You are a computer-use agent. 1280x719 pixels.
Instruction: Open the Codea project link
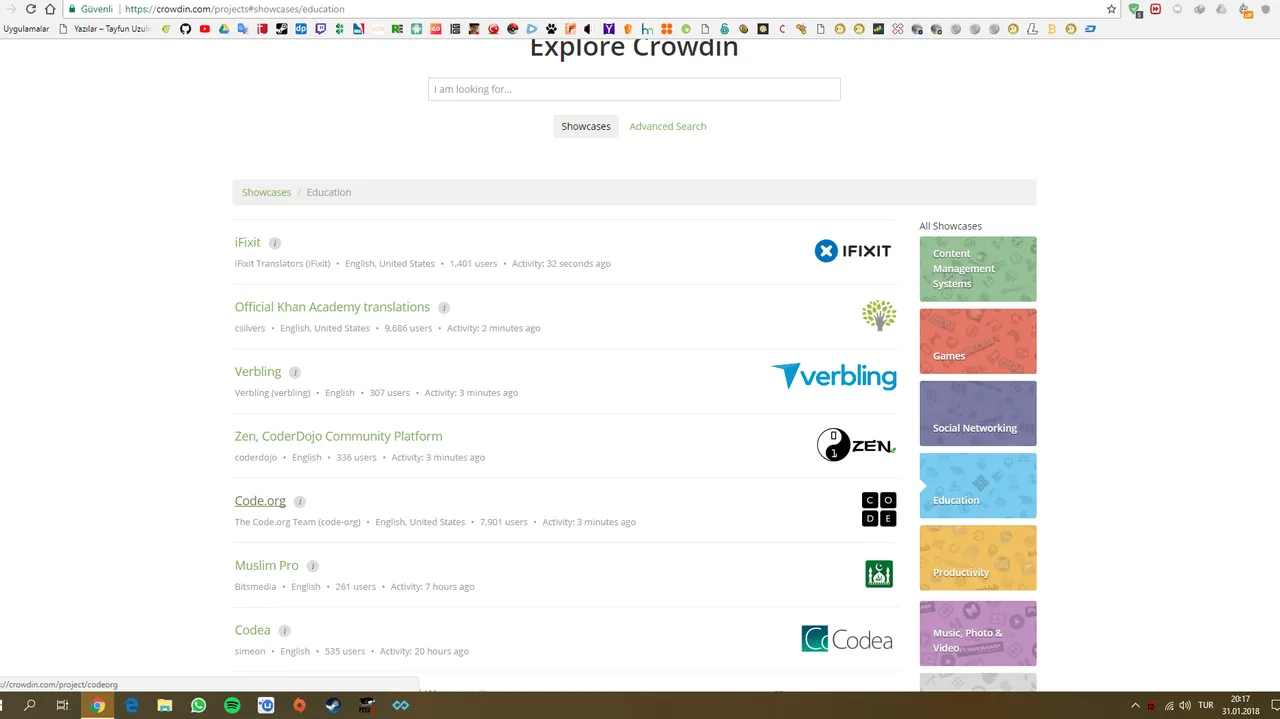[252, 630]
